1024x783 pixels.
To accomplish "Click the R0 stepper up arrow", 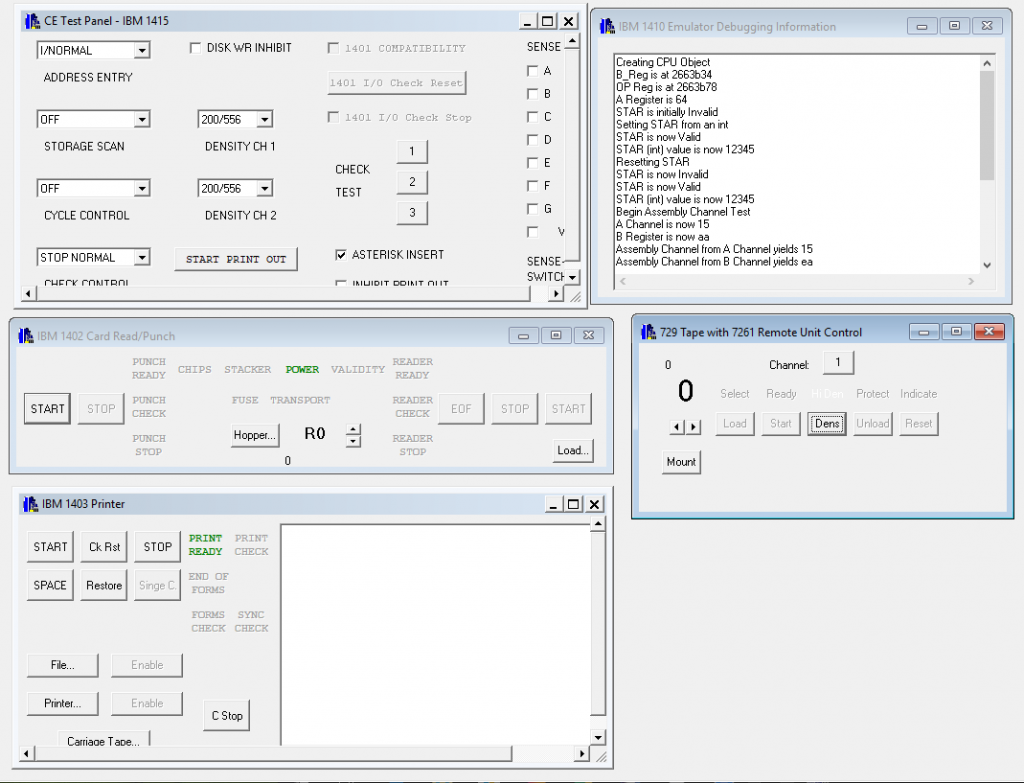I will [353, 430].
